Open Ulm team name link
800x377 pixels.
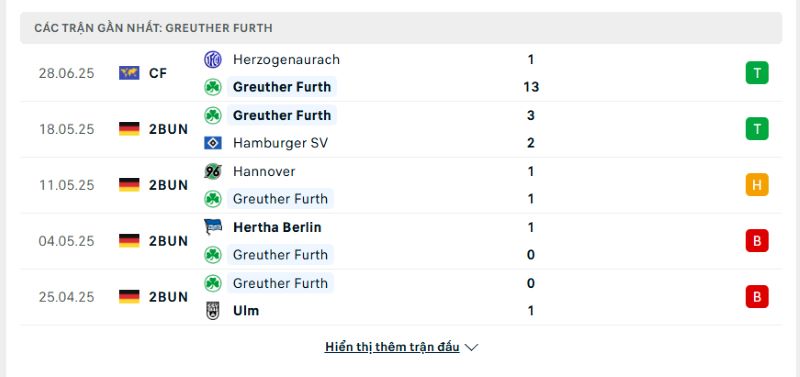click(x=246, y=311)
